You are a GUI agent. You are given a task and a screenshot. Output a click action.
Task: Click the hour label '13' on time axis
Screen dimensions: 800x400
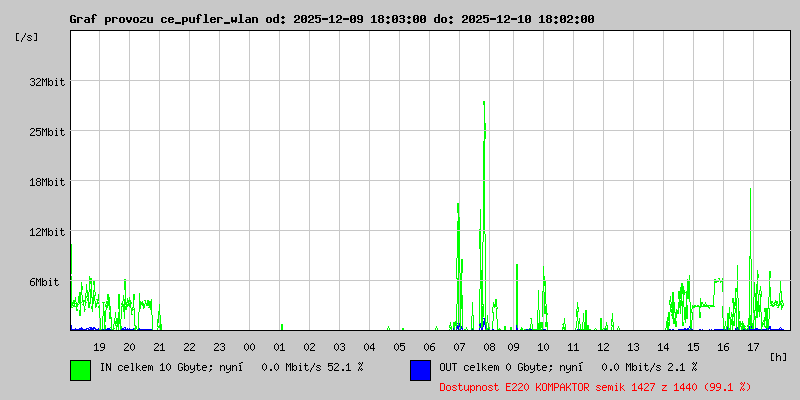coord(633,347)
